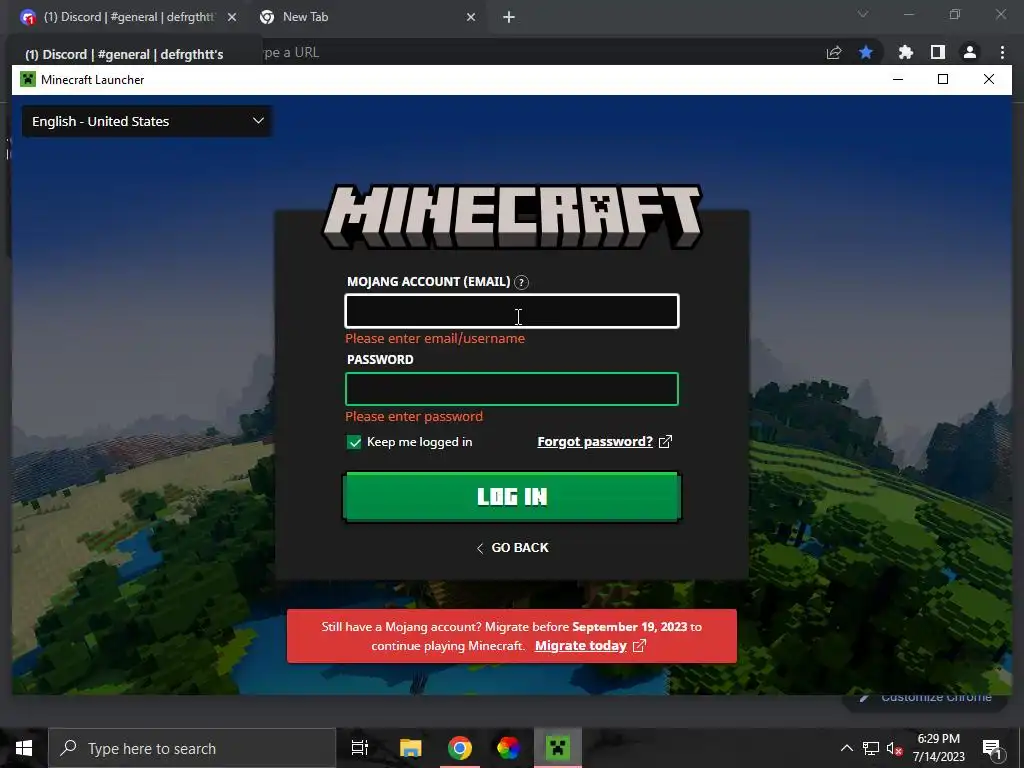
Task: Click the Mojang account email input field
Action: (x=512, y=311)
